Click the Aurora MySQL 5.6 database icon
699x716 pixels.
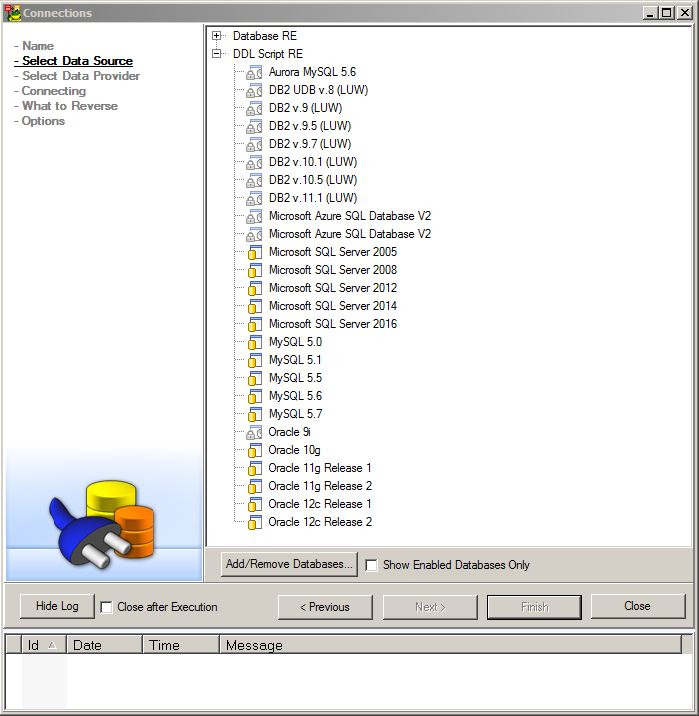click(x=254, y=72)
